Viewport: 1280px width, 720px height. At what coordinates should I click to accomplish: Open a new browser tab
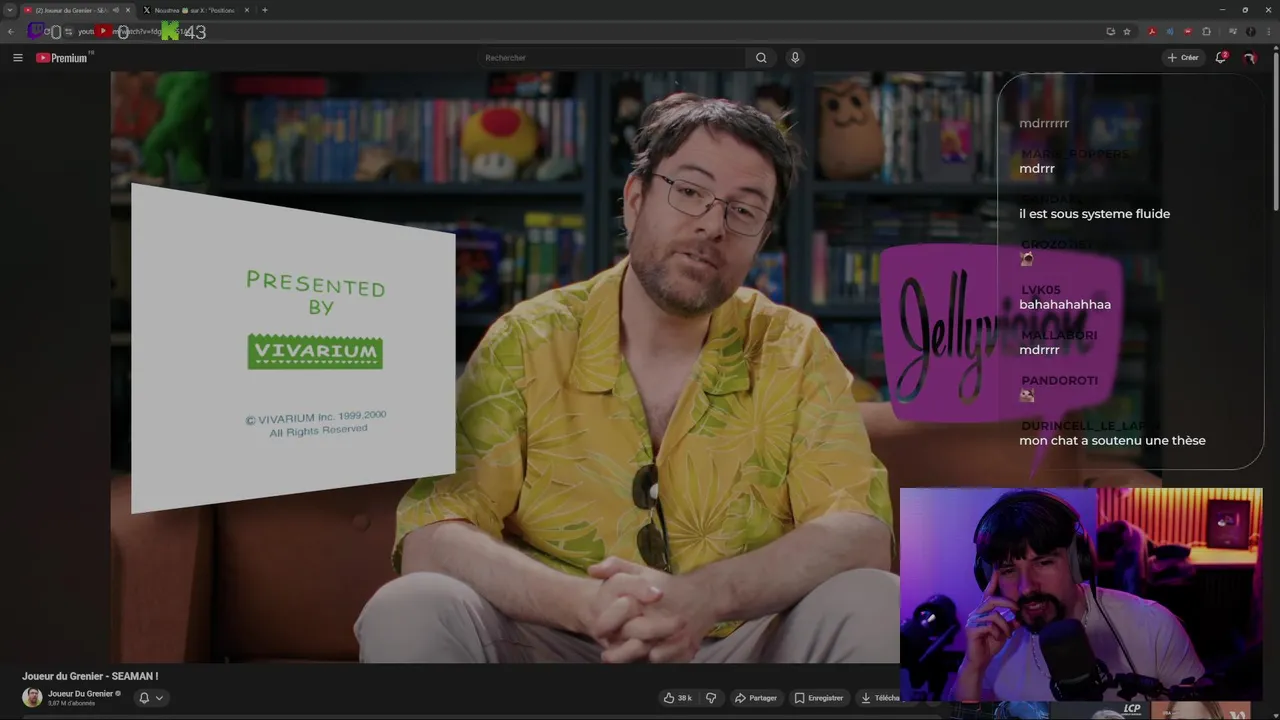265,10
